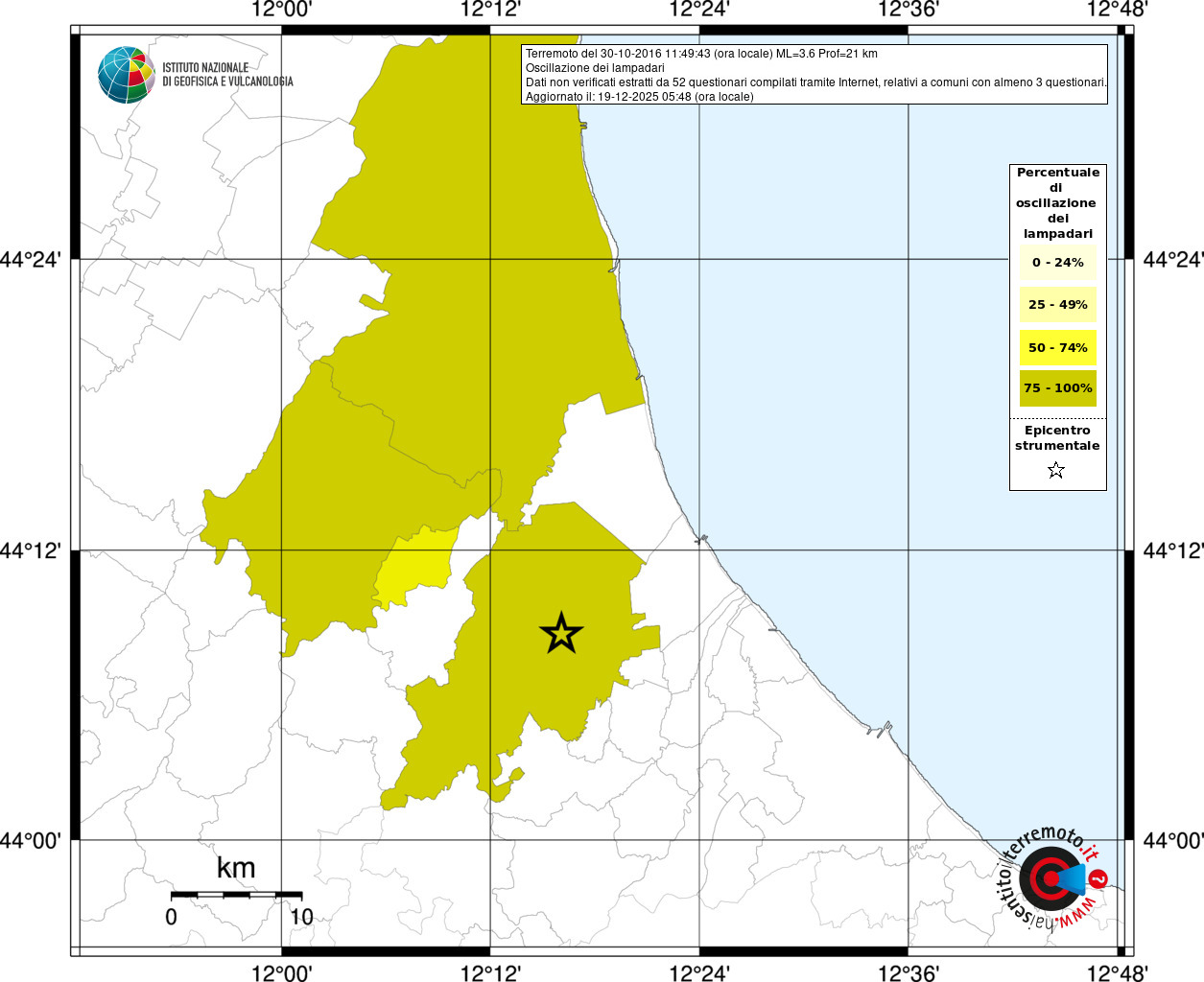Select the 75 - 100% legend swatch
1204x982 pixels.
pyautogui.click(x=1058, y=388)
